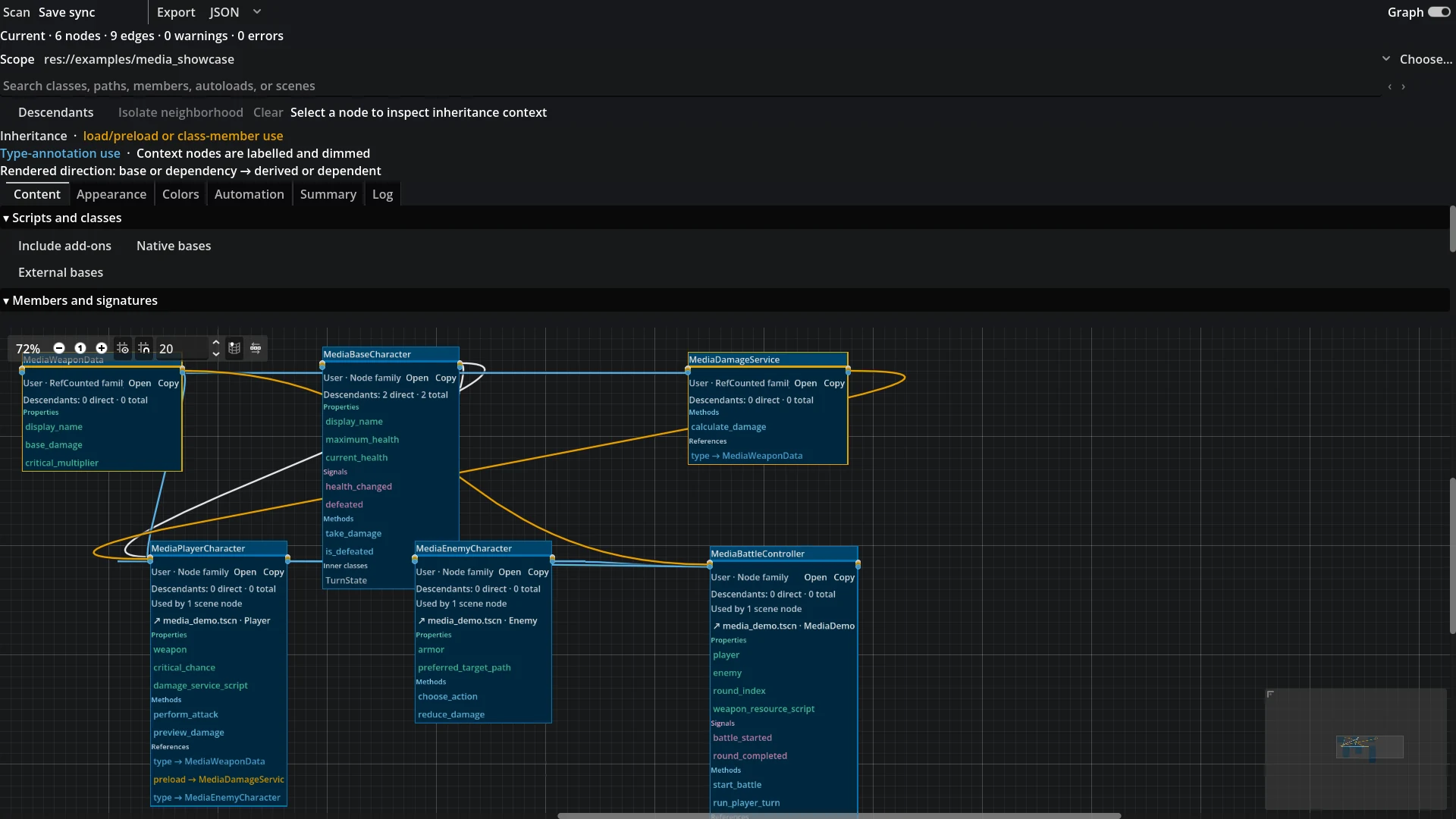The image size is (1456, 819).
Task: Toggle the Native bases option
Action: [174, 246]
